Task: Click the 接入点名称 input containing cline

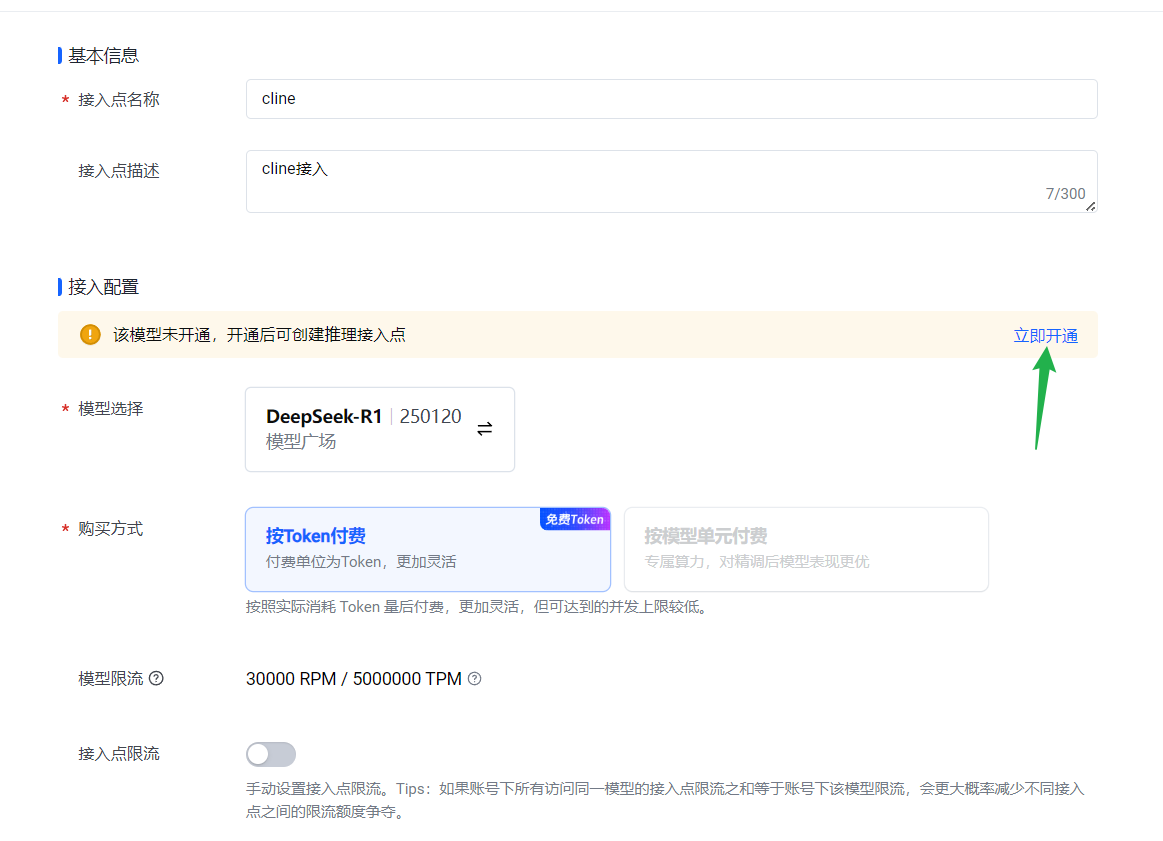Action: (671, 99)
